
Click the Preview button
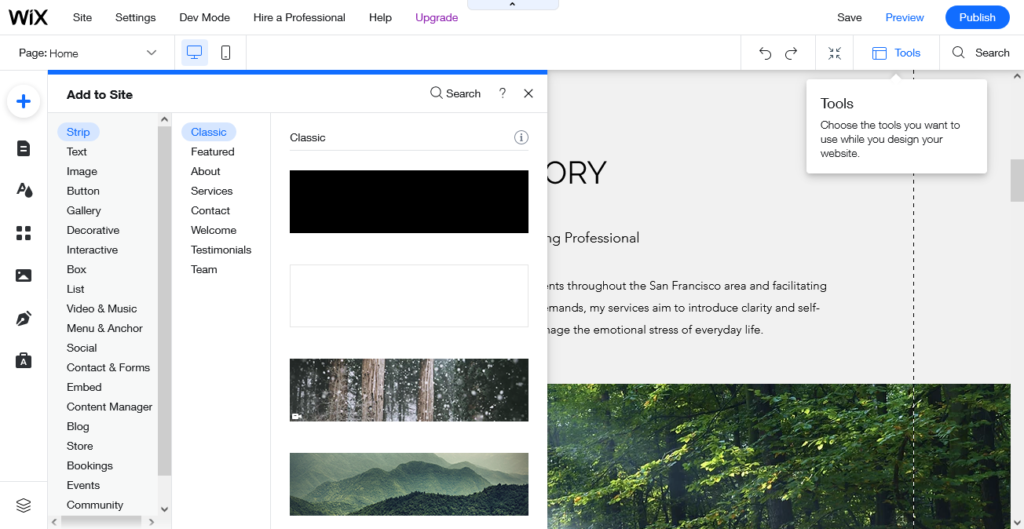click(904, 18)
